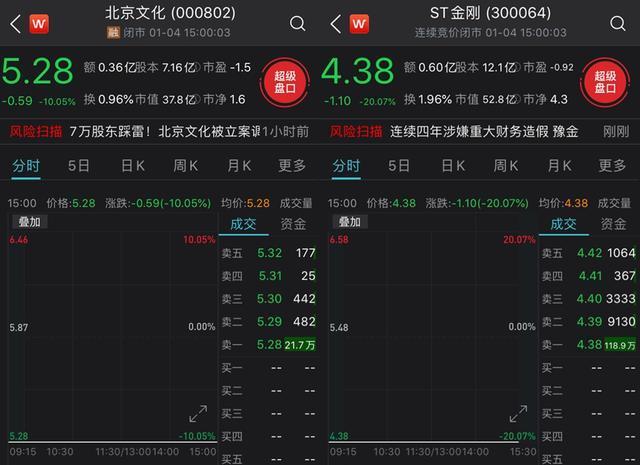The height and width of the screenshot is (465, 640).
Task: Open search on the 北京文化 page
Action: click(297, 23)
